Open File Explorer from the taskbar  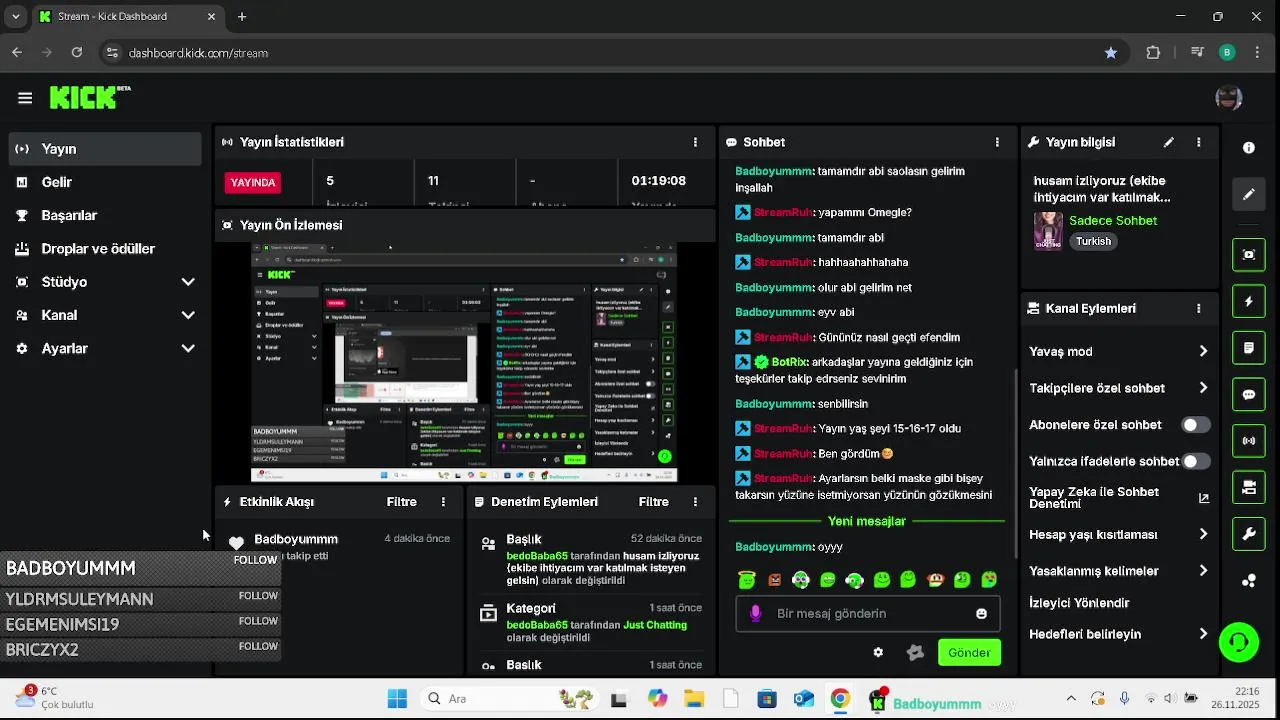pos(694,699)
